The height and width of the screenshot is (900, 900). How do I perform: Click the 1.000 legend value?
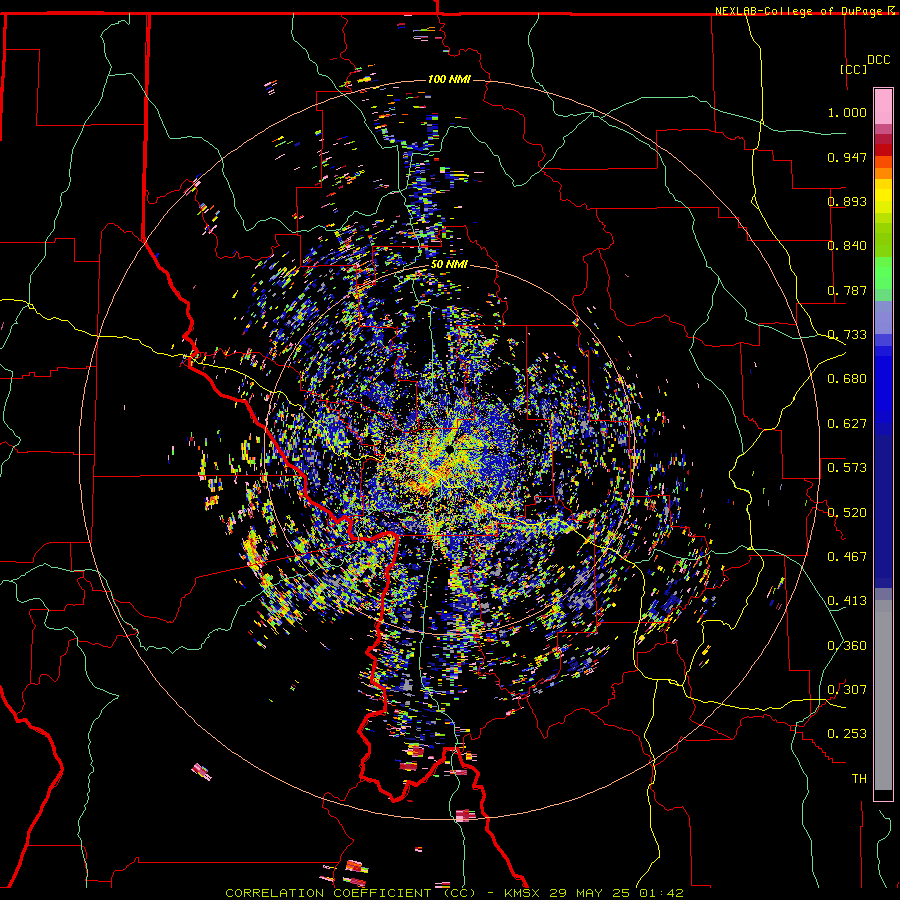pos(847,112)
